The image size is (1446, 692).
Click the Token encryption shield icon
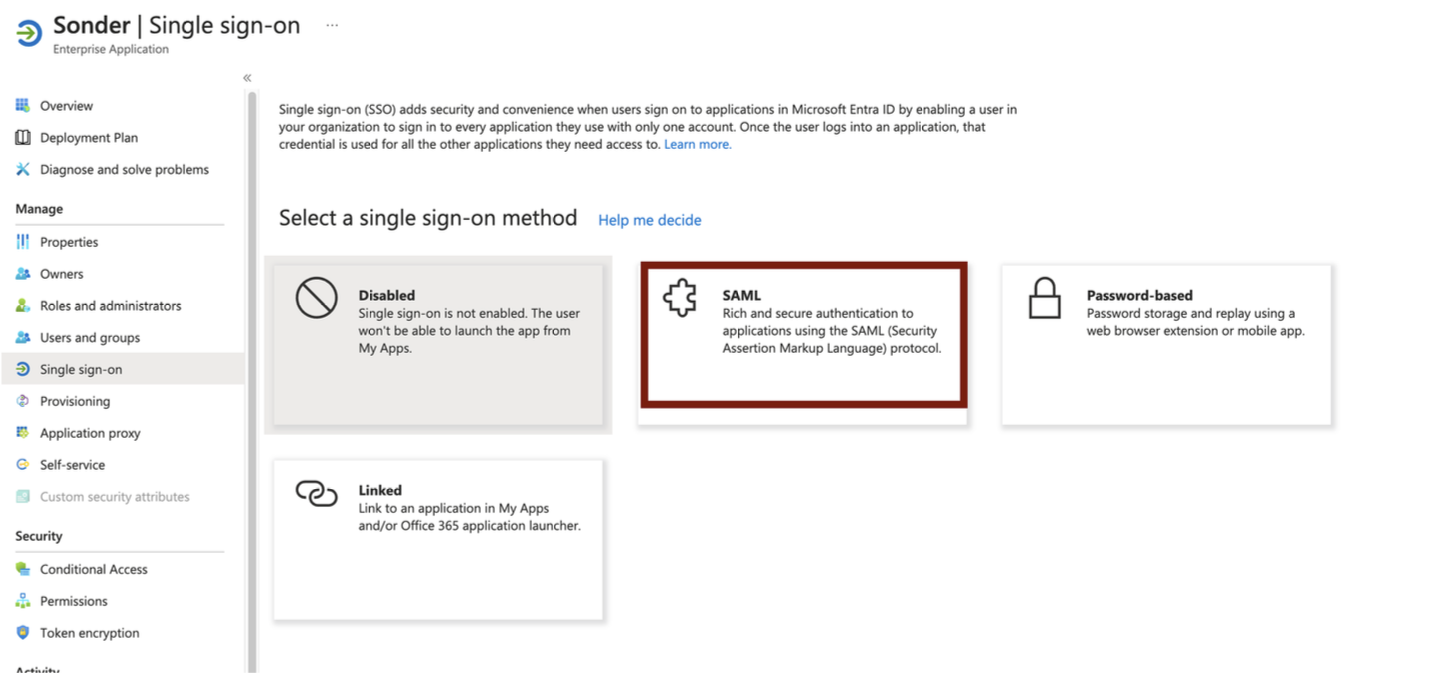point(23,633)
